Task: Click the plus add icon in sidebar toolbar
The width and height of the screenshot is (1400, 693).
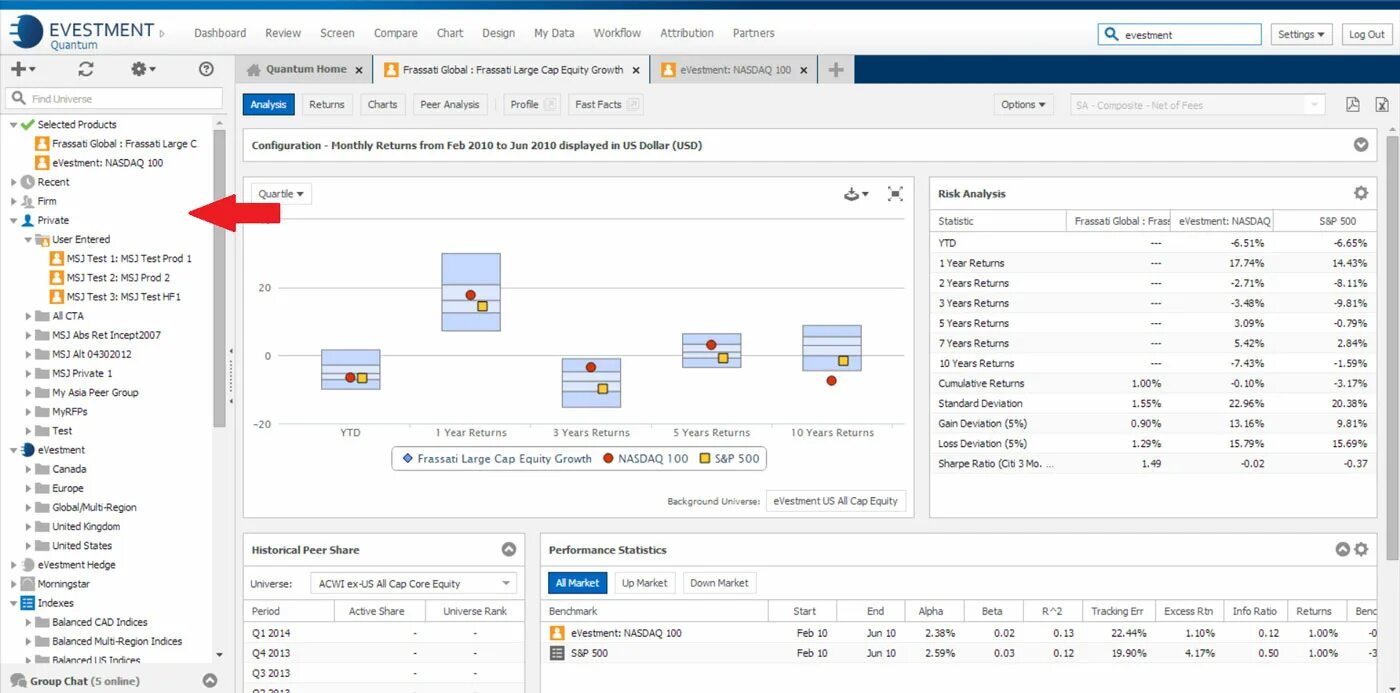Action: [22, 69]
